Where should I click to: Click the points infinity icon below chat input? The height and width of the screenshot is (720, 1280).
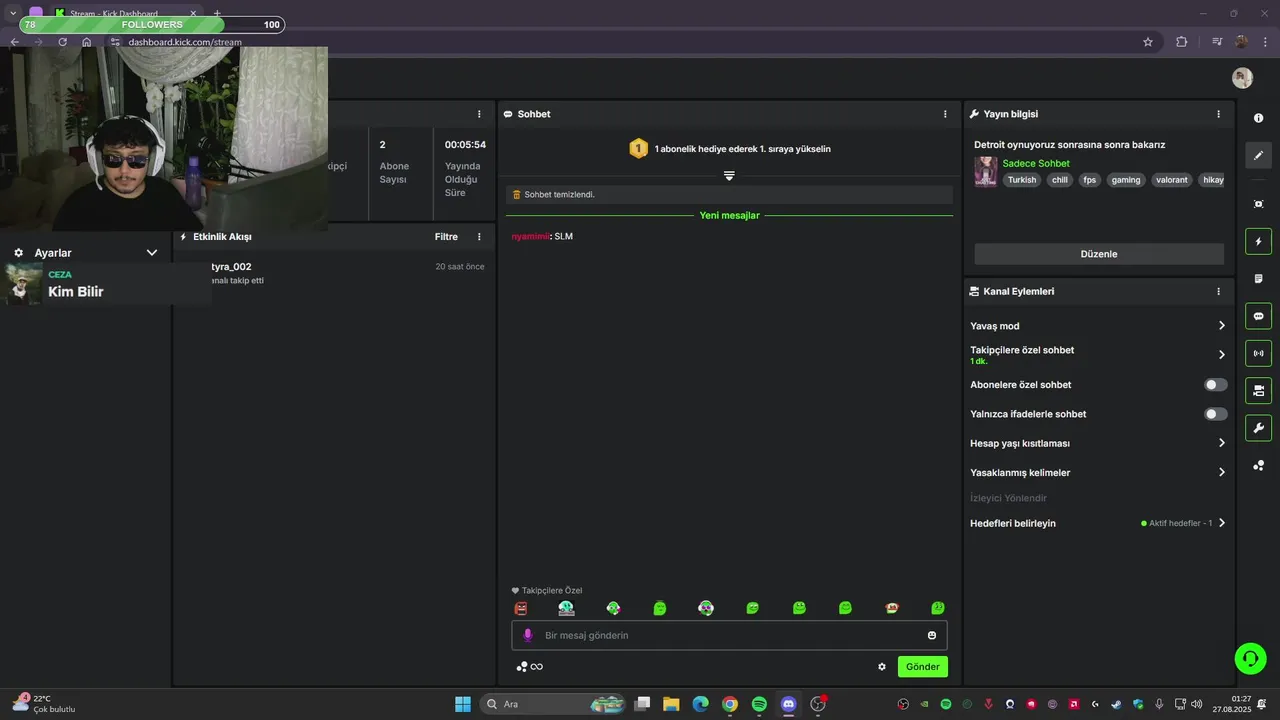click(x=529, y=667)
